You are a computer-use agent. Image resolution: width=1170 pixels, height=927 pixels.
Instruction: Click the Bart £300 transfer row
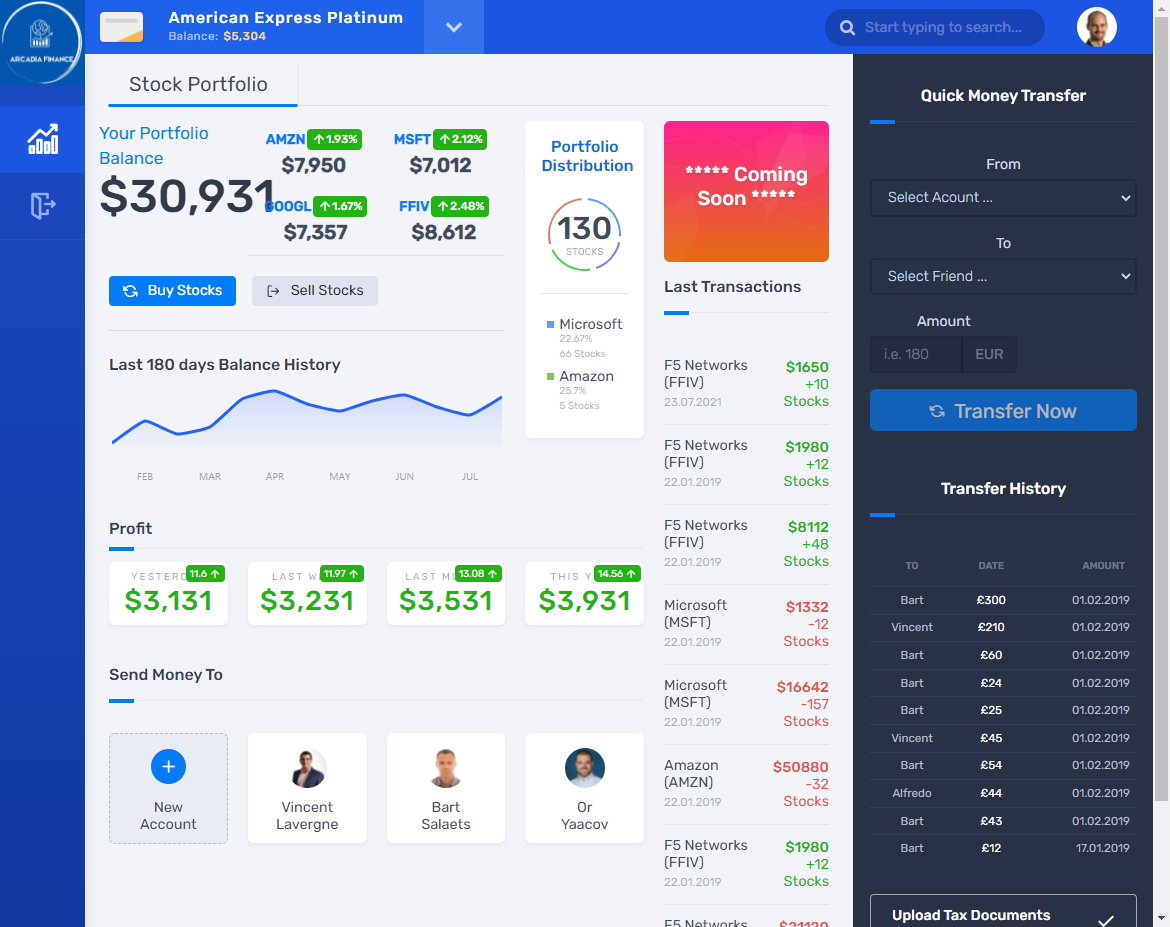(x=1003, y=600)
